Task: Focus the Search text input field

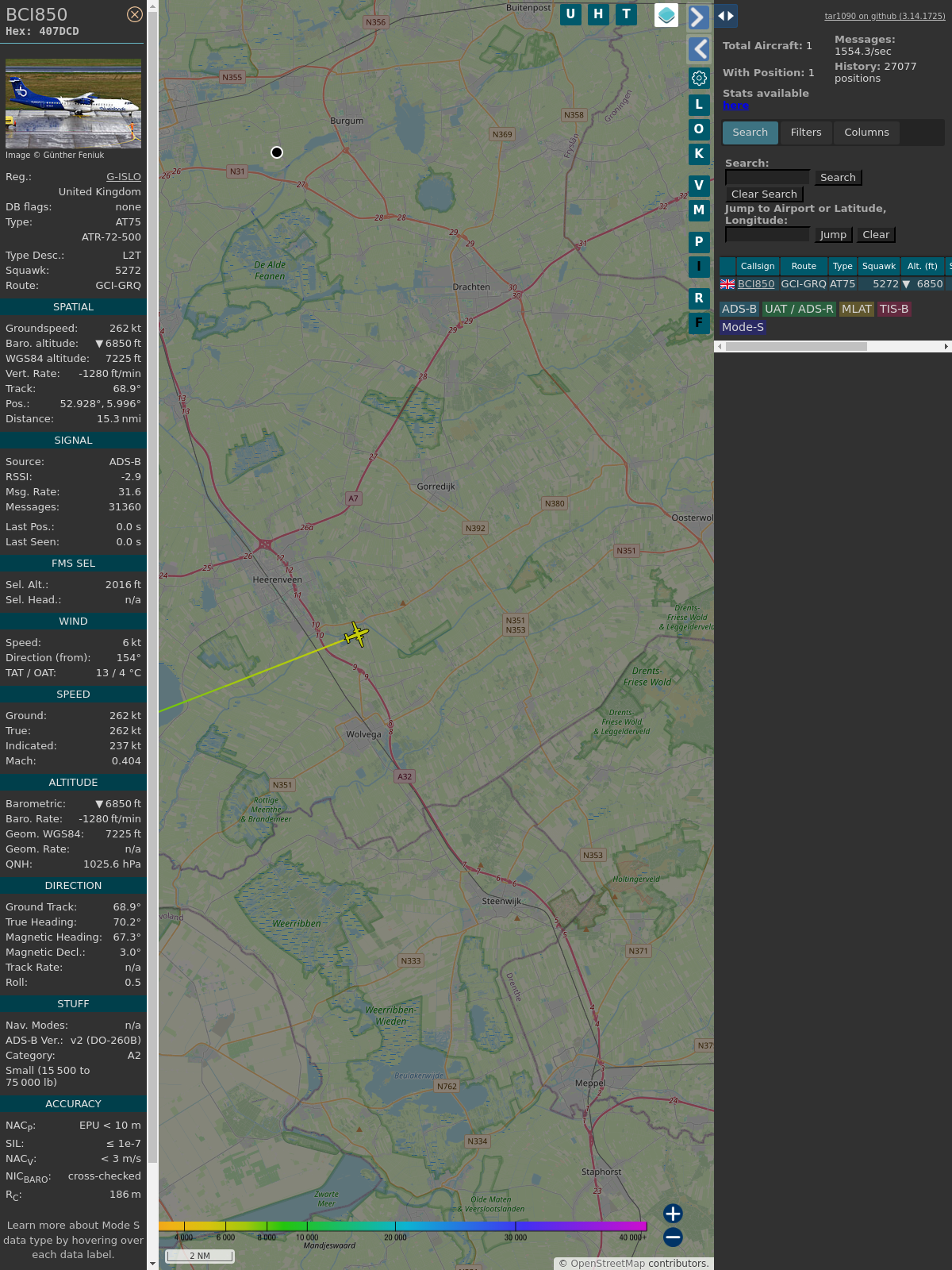Action: [x=767, y=178]
